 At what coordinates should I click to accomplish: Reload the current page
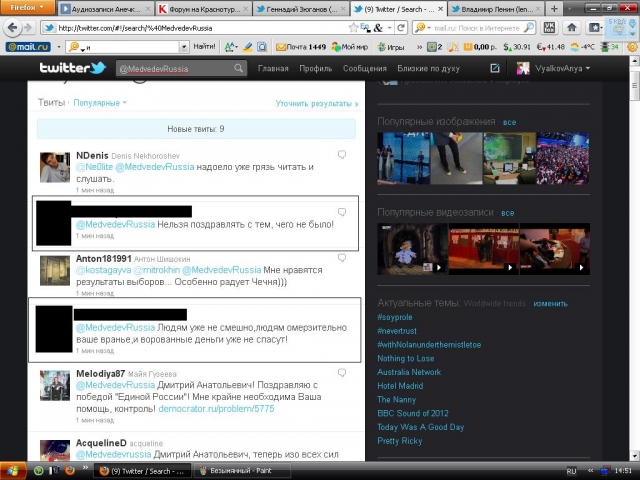pyautogui.click(x=401, y=28)
